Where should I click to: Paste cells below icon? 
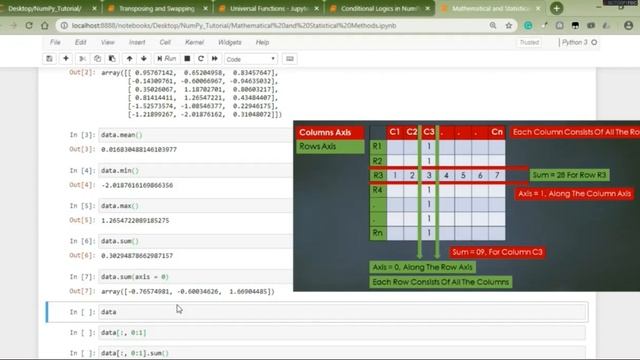(112, 59)
